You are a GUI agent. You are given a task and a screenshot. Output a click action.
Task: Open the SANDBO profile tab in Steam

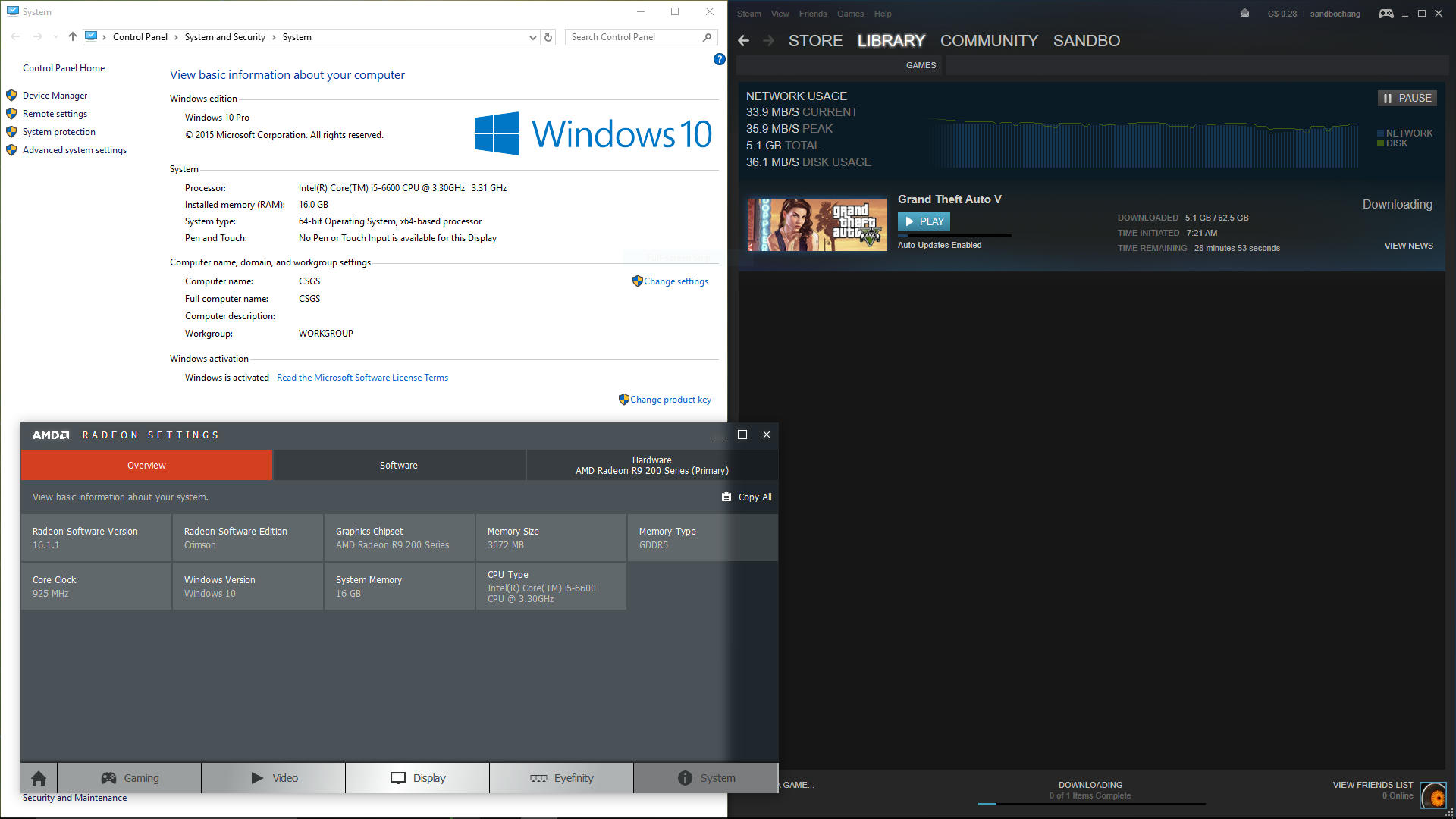coord(1086,41)
